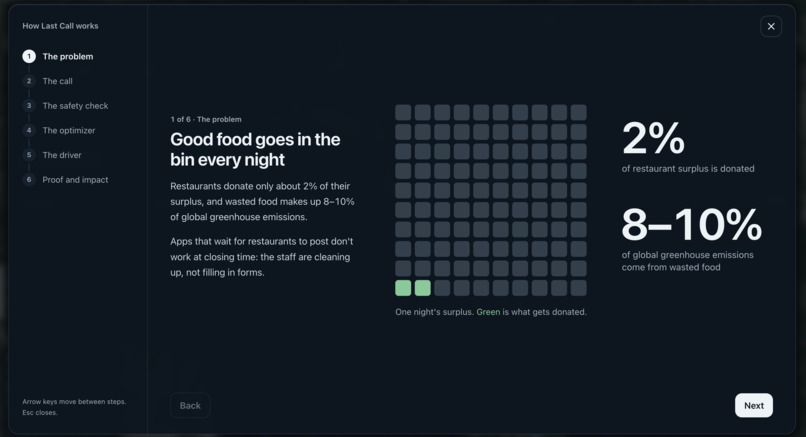Click the first green donated square
This screenshot has width=806, height=437.
[403, 288]
